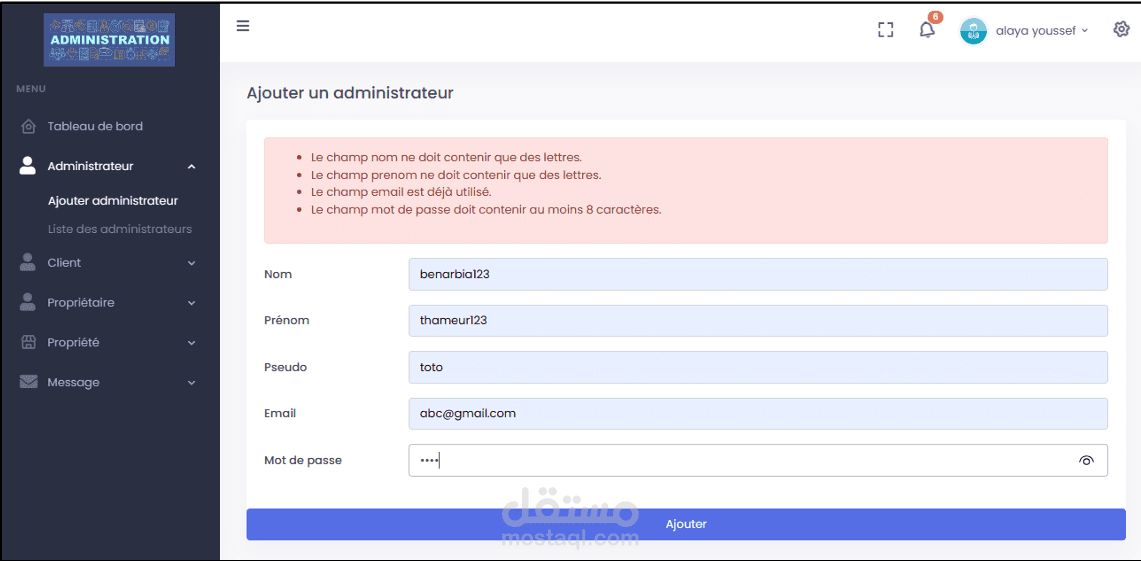Enter fullscreen mode with the brackets icon

(x=885, y=30)
